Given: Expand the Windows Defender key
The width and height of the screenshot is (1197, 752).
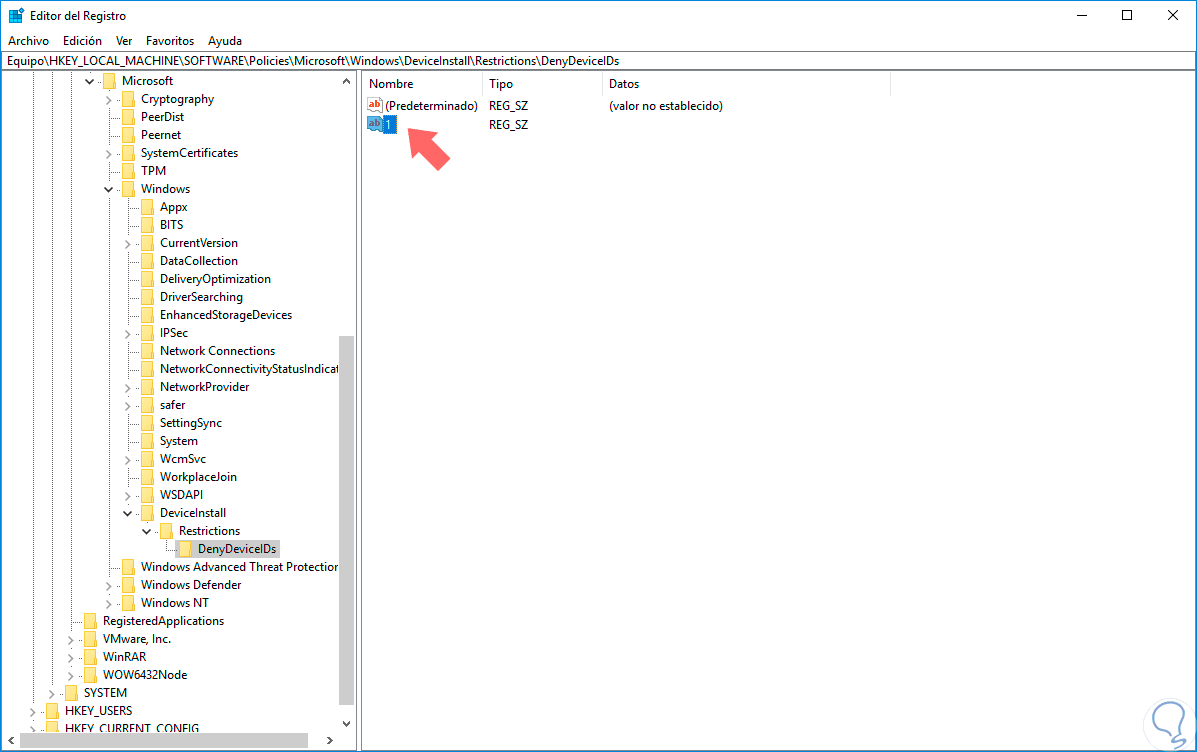Looking at the screenshot, I should tap(108, 586).
